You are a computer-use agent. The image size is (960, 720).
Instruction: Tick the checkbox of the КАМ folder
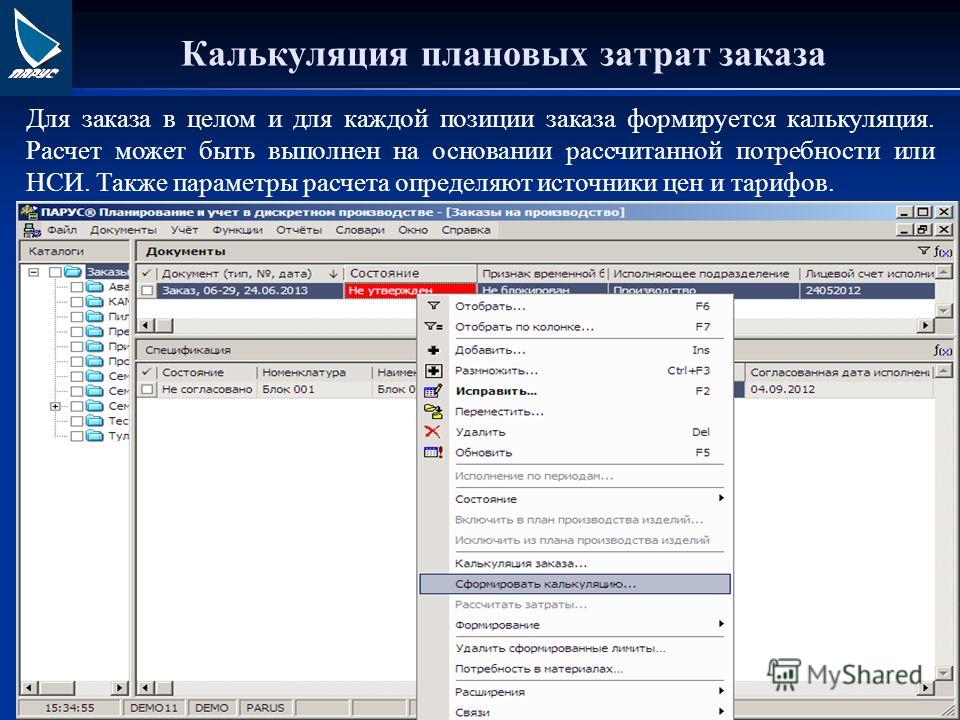tap(77, 302)
